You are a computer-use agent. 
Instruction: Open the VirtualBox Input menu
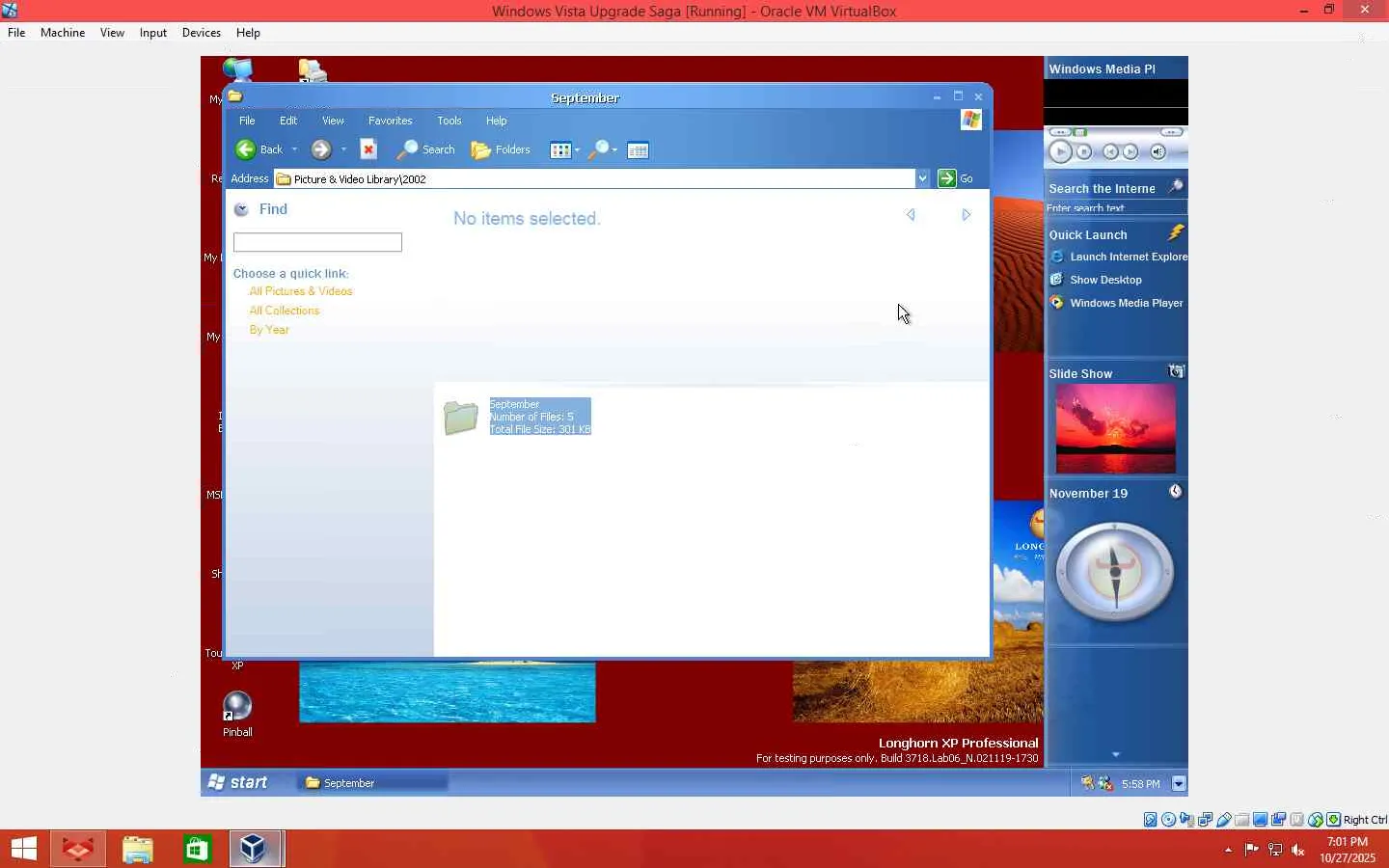tap(153, 33)
